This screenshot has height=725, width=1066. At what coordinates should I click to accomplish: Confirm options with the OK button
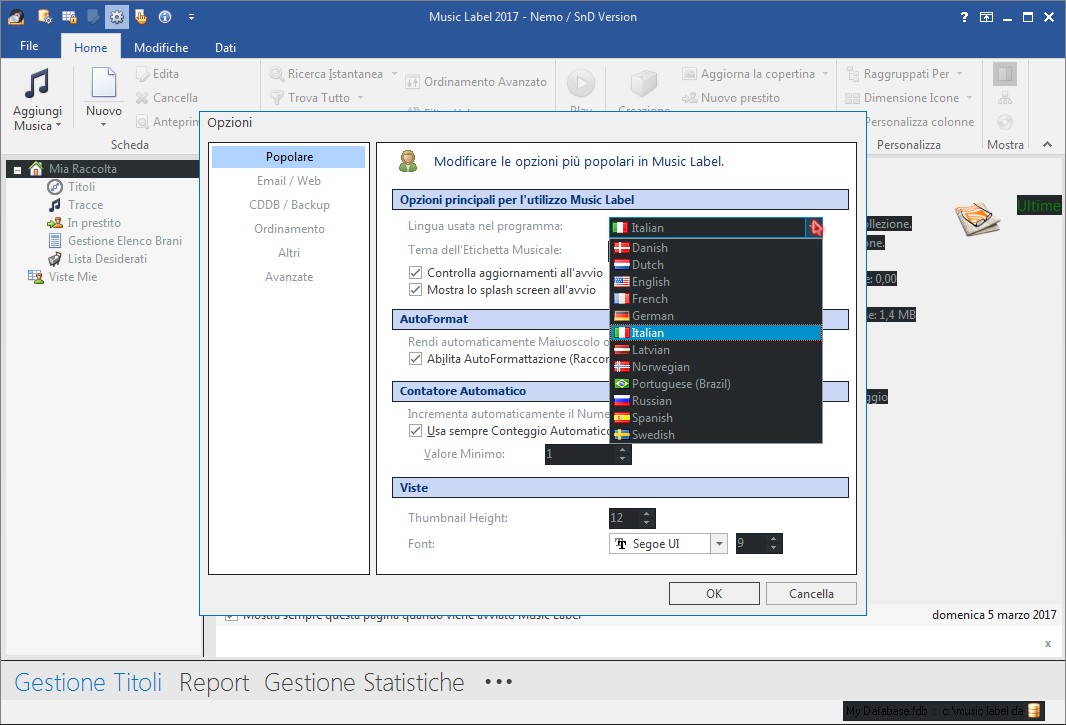click(714, 594)
